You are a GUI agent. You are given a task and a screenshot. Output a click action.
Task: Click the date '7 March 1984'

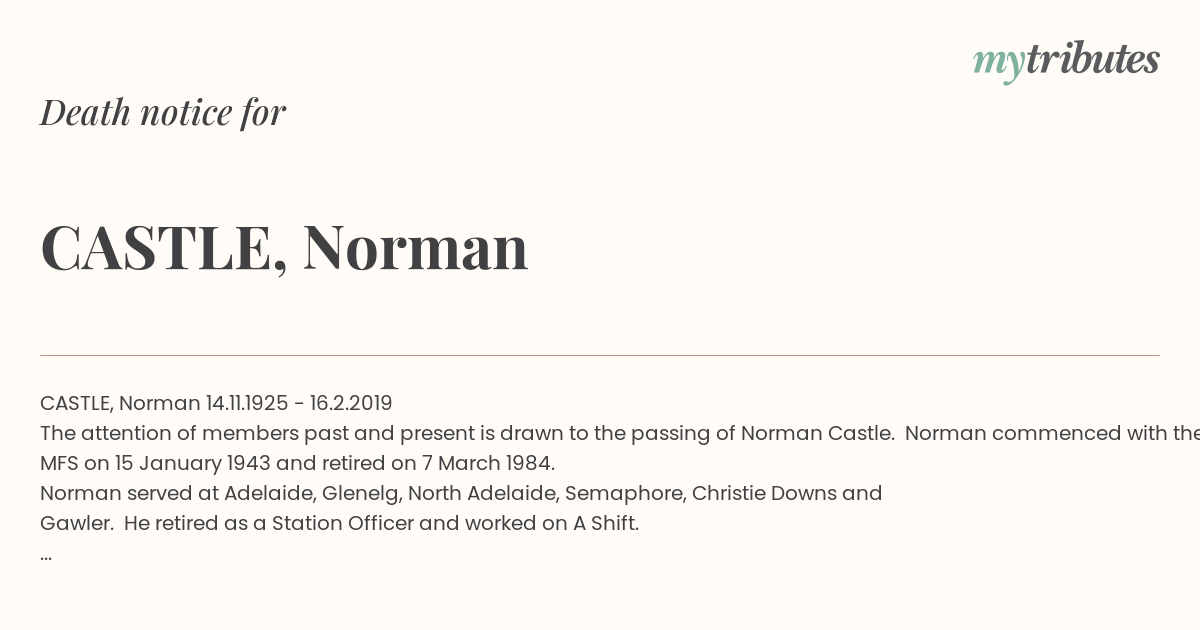point(487,463)
